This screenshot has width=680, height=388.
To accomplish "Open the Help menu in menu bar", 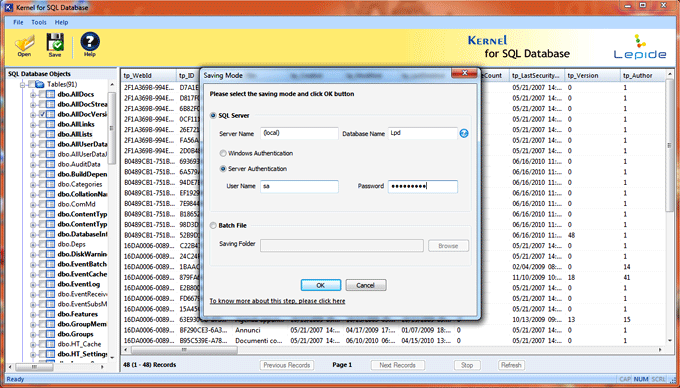I will pyautogui.click(x=61, y=22).
